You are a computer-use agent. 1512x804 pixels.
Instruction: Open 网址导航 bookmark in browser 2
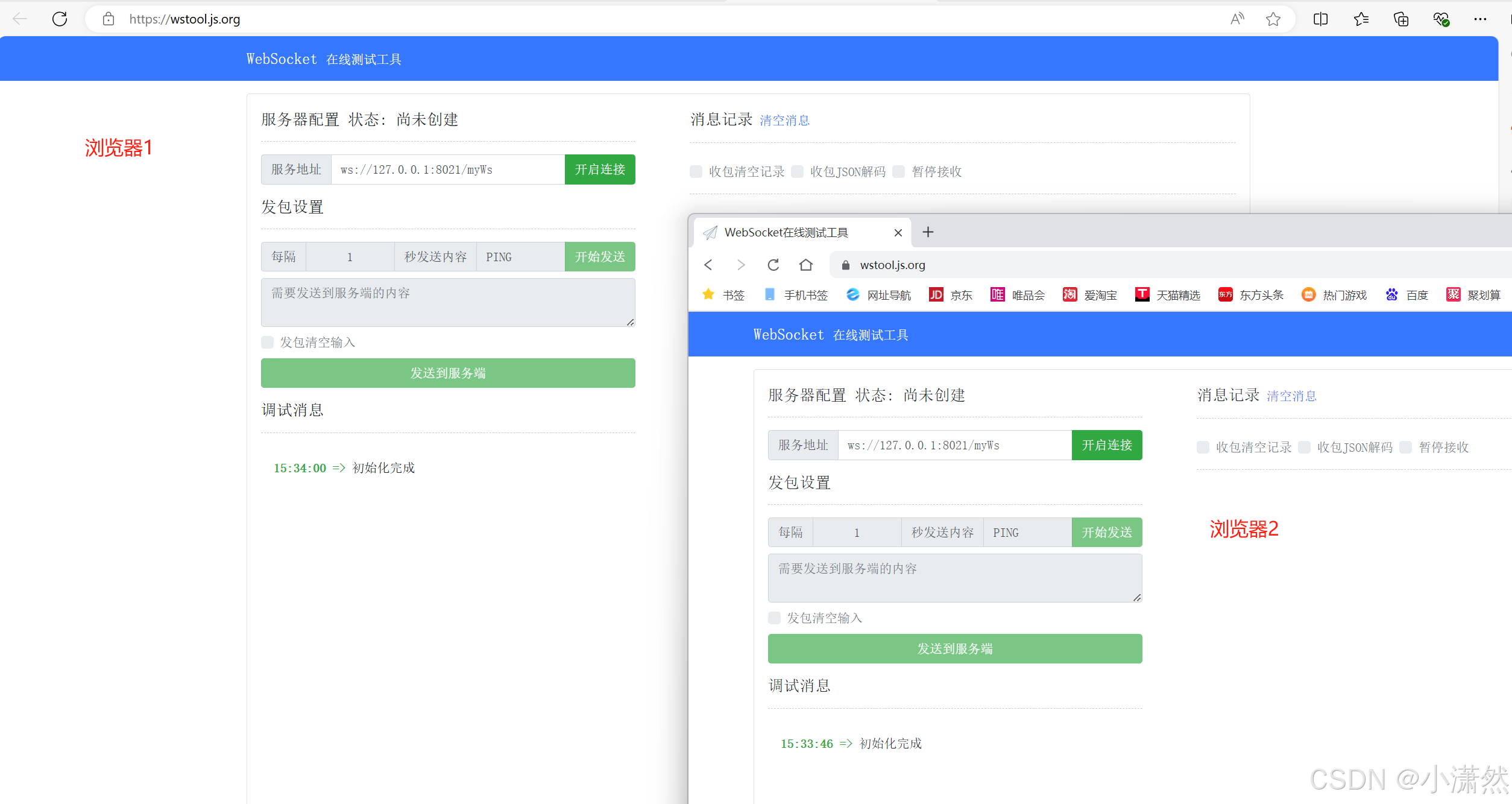[x=879, y=295]
